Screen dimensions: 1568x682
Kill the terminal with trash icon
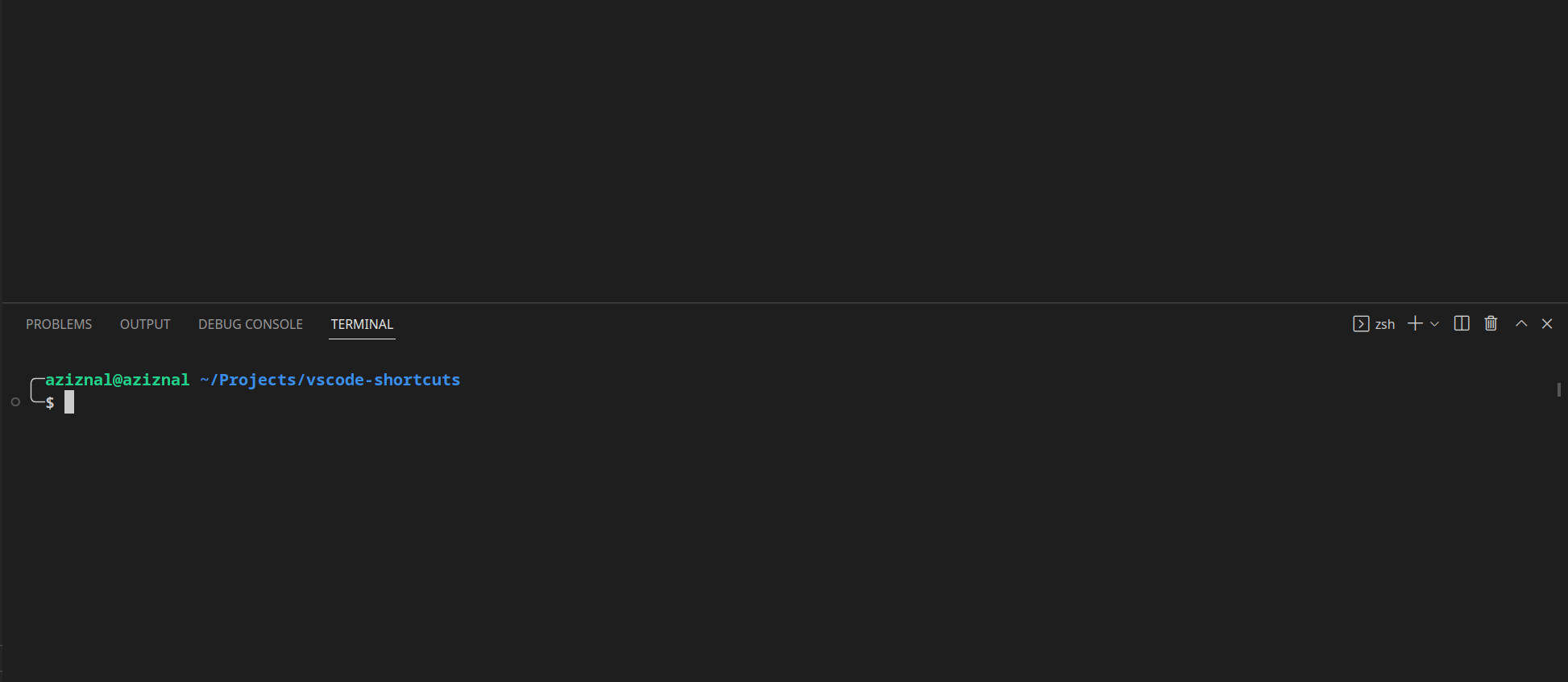(1491, 323)
